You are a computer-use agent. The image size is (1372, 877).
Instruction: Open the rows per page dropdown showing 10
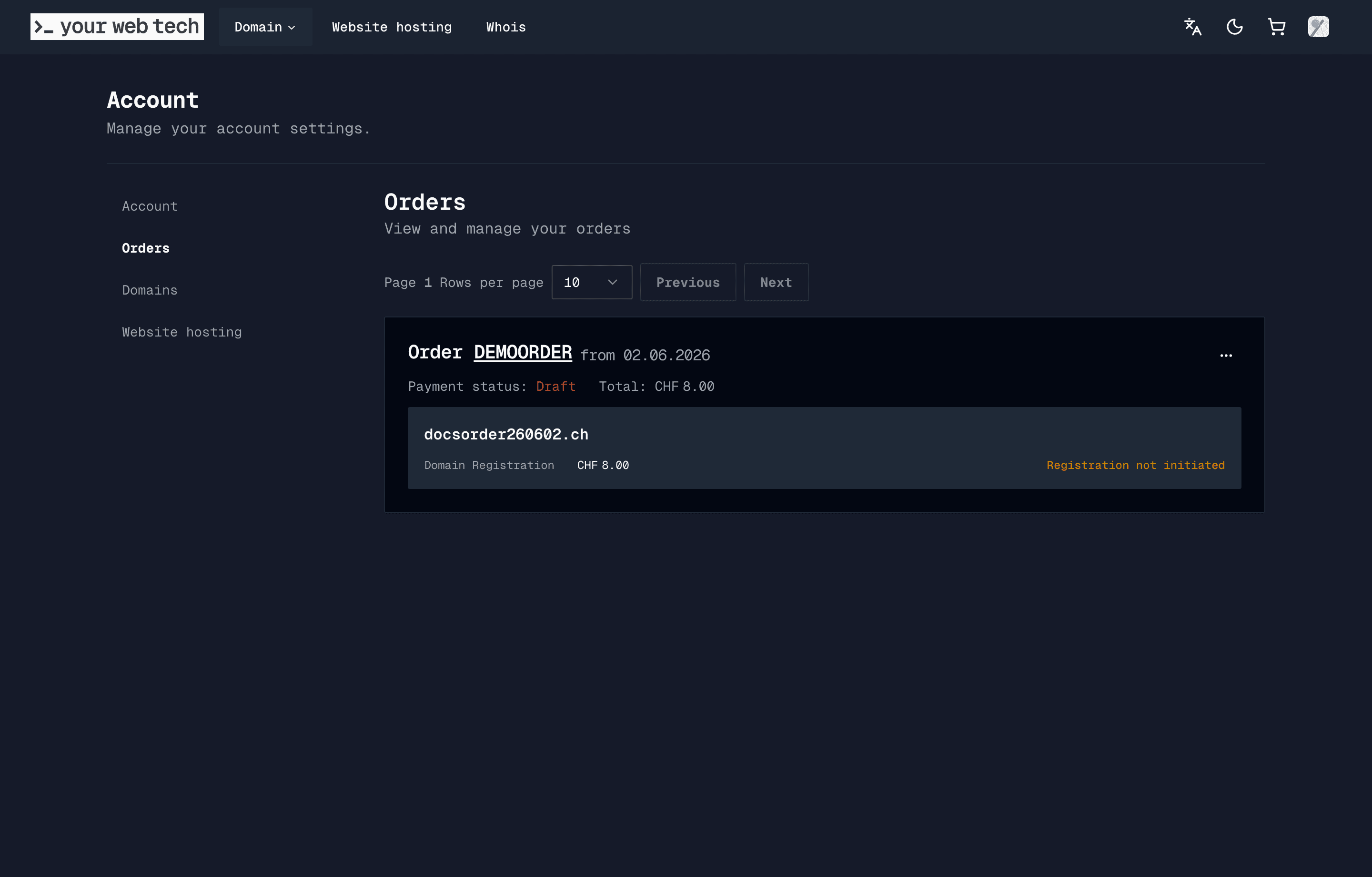tap(591, 282)
